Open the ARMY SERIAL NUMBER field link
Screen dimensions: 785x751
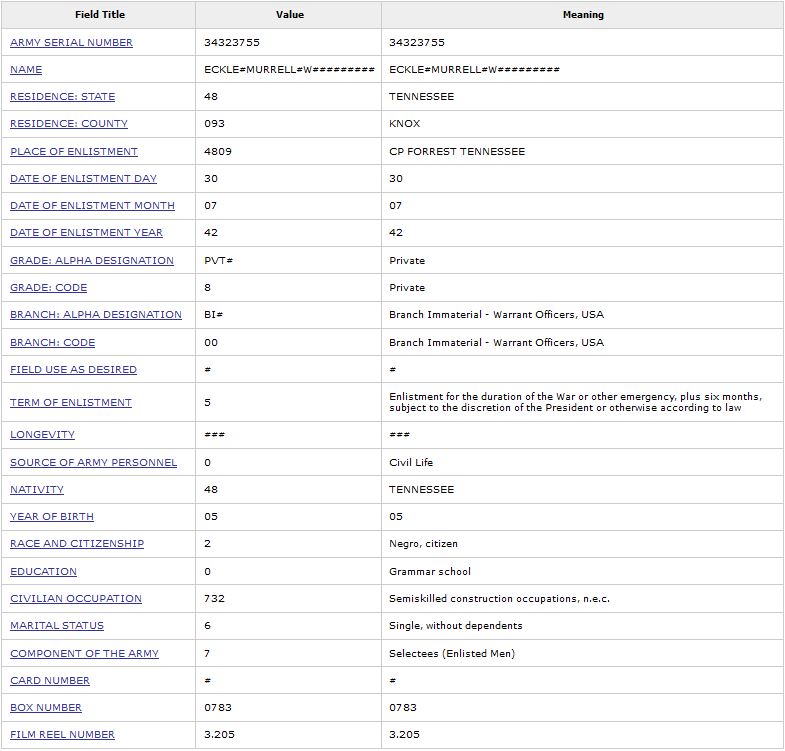click(x=71, y=43)
